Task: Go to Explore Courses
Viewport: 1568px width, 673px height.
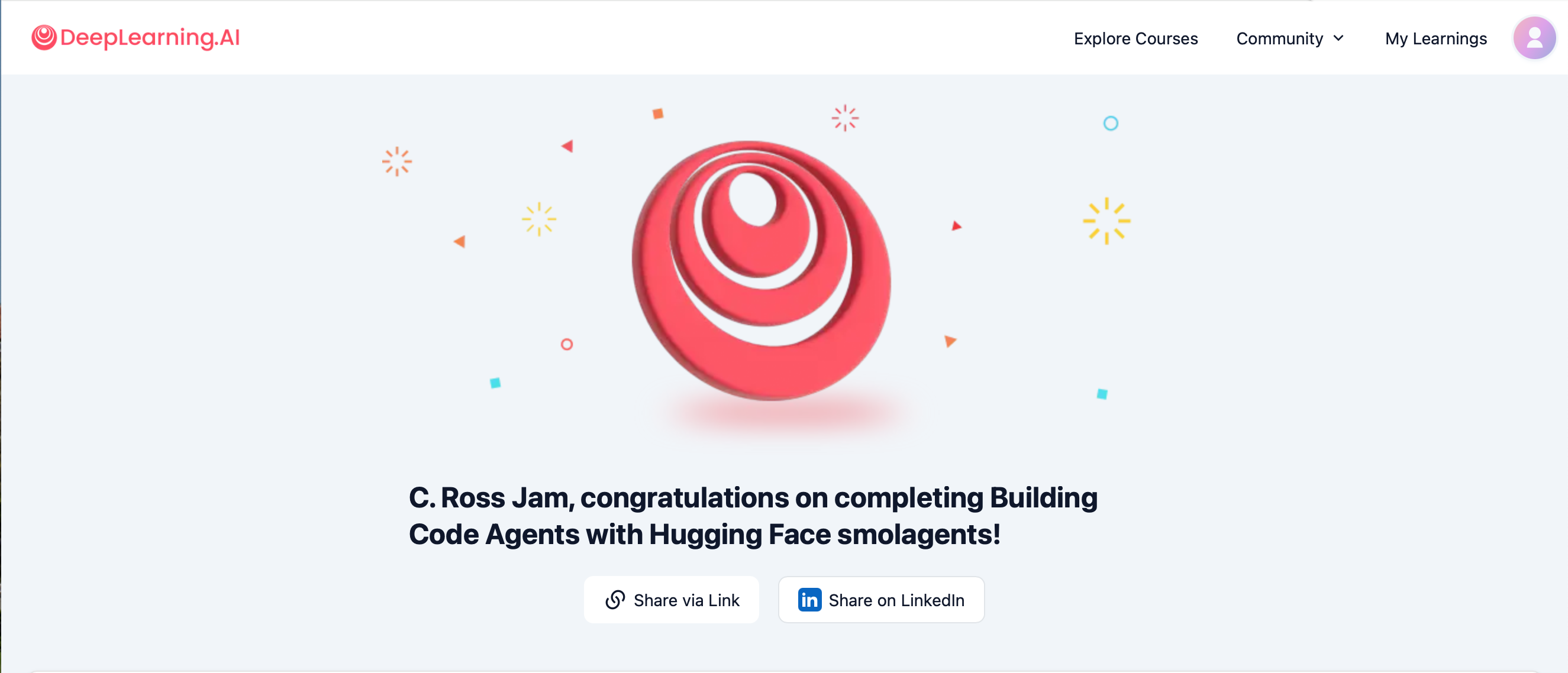Action: coord(1135,38)
